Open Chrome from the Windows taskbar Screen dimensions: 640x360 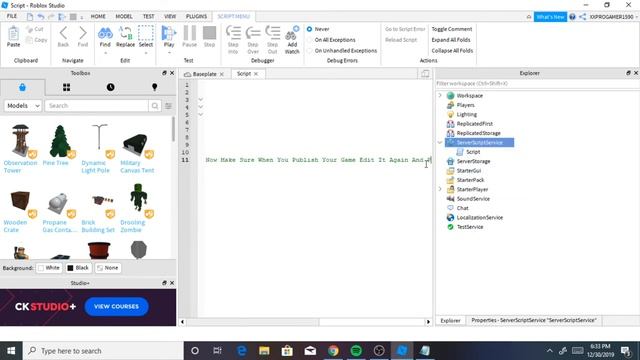pos(333,351)
